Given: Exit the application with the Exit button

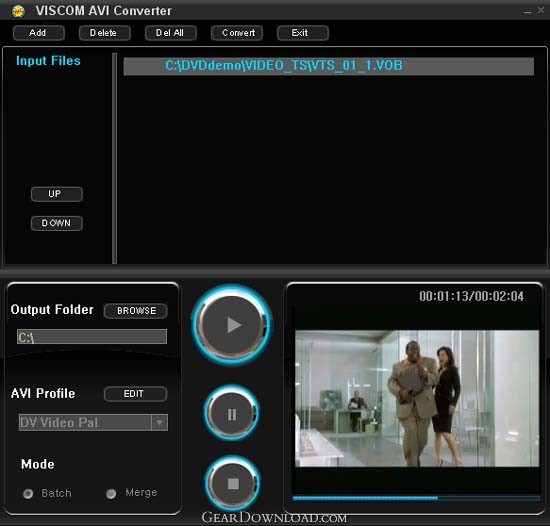Looking at the screenshot, I should click(x=303, y=33).
